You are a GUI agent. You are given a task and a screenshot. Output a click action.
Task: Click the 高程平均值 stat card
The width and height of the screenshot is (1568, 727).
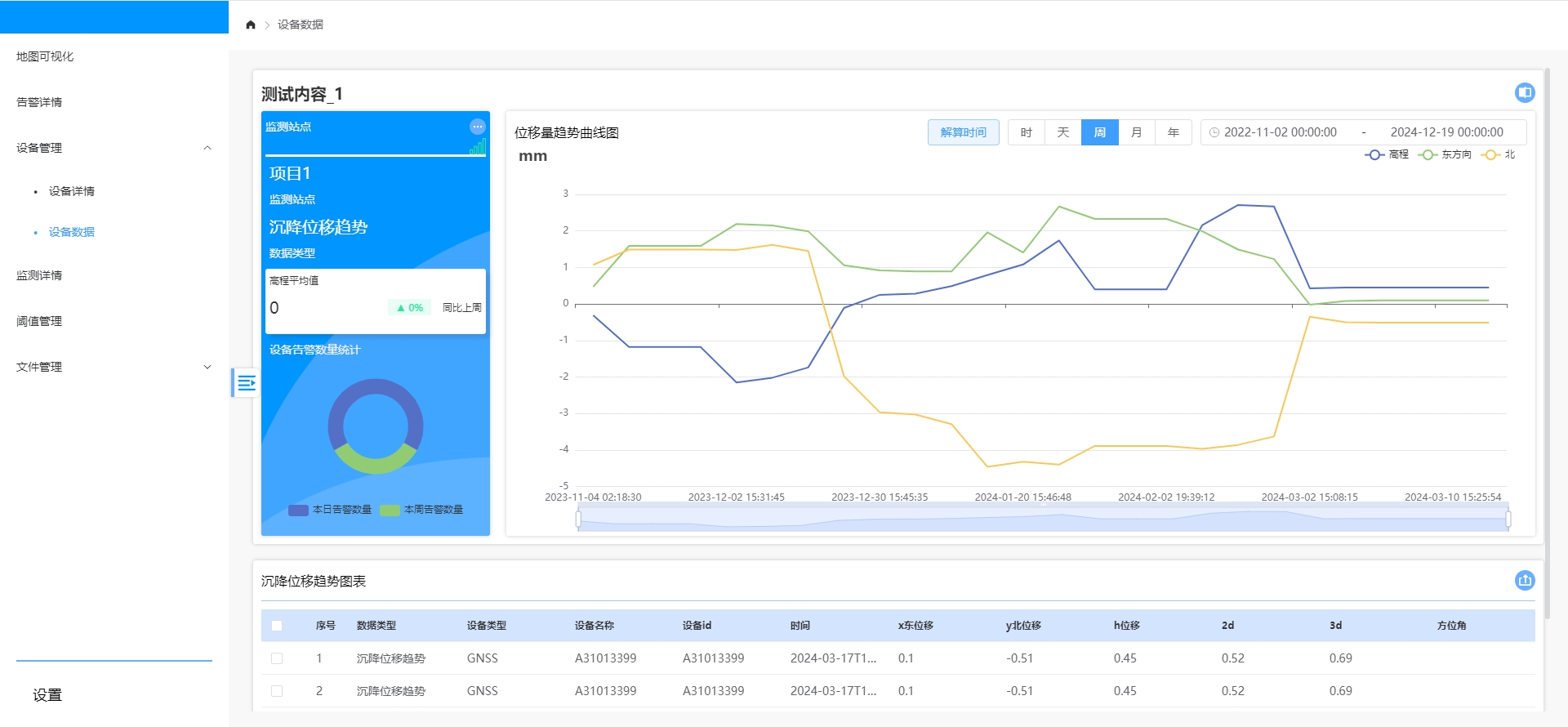(x=376, y=301)
